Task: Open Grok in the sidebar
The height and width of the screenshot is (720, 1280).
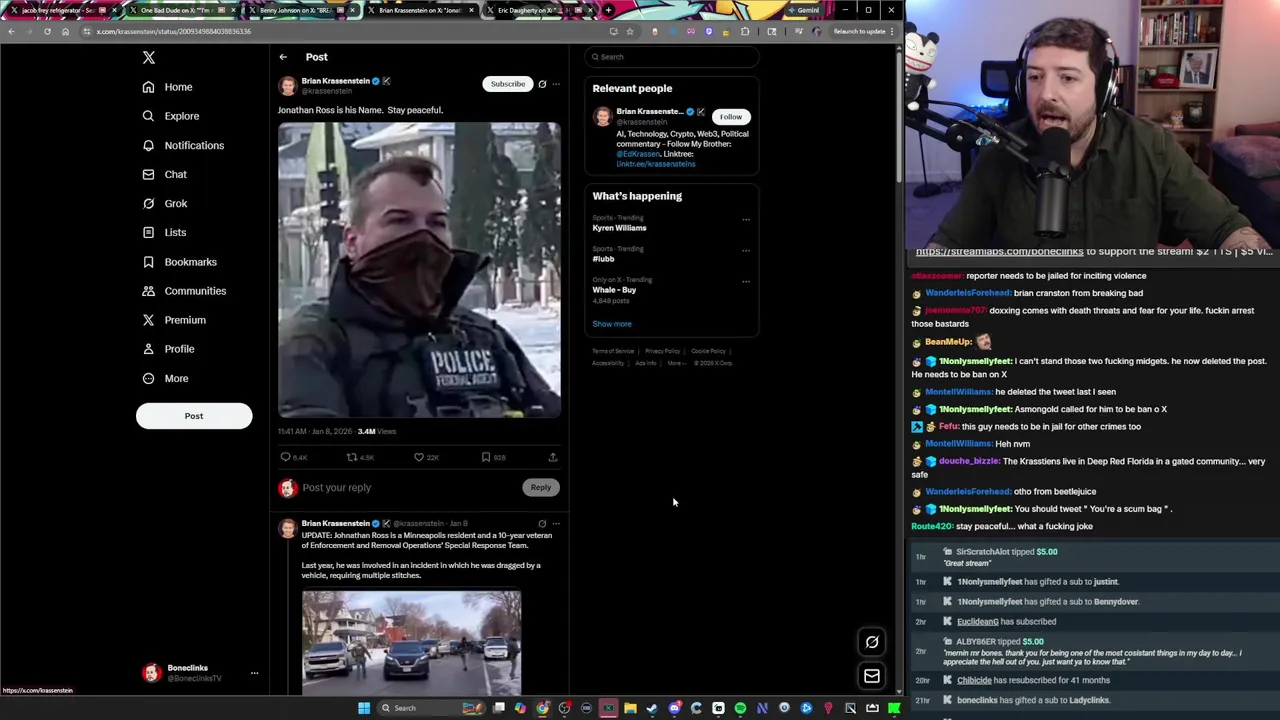Action: coord(164,203)
